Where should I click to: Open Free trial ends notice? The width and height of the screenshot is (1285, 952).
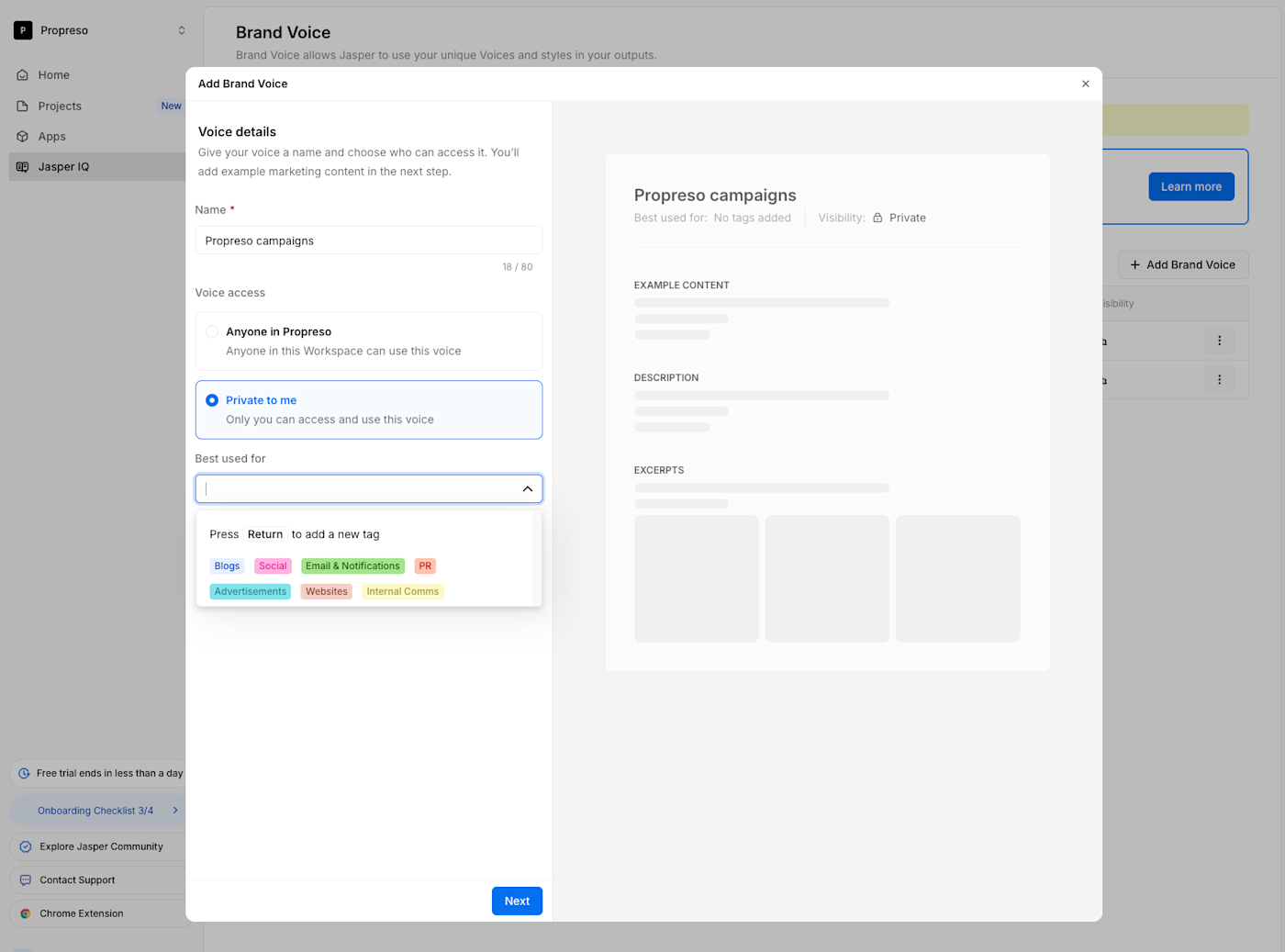(99, 773)
